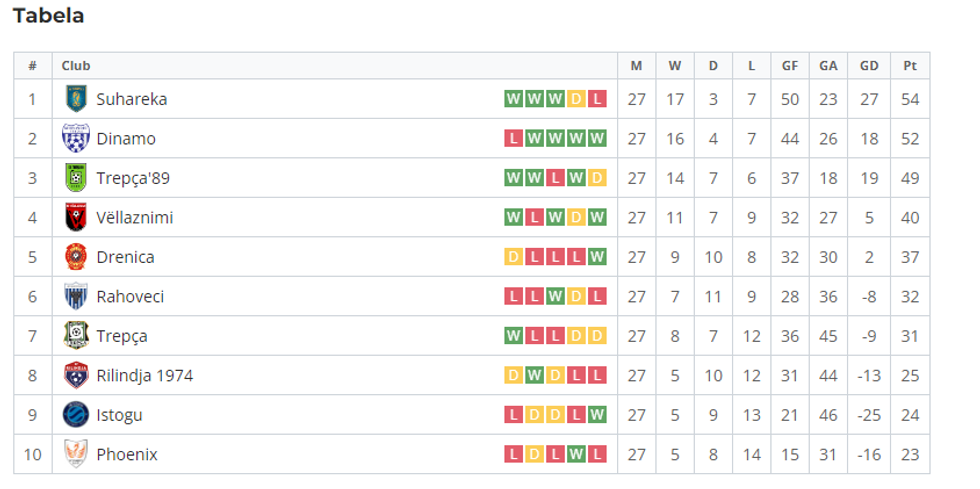The width and height of the screenshot is (980, 489).
Task: Click Suhareka's most recent loss badge
Action: pyautogui.click(x=597, y=99)
